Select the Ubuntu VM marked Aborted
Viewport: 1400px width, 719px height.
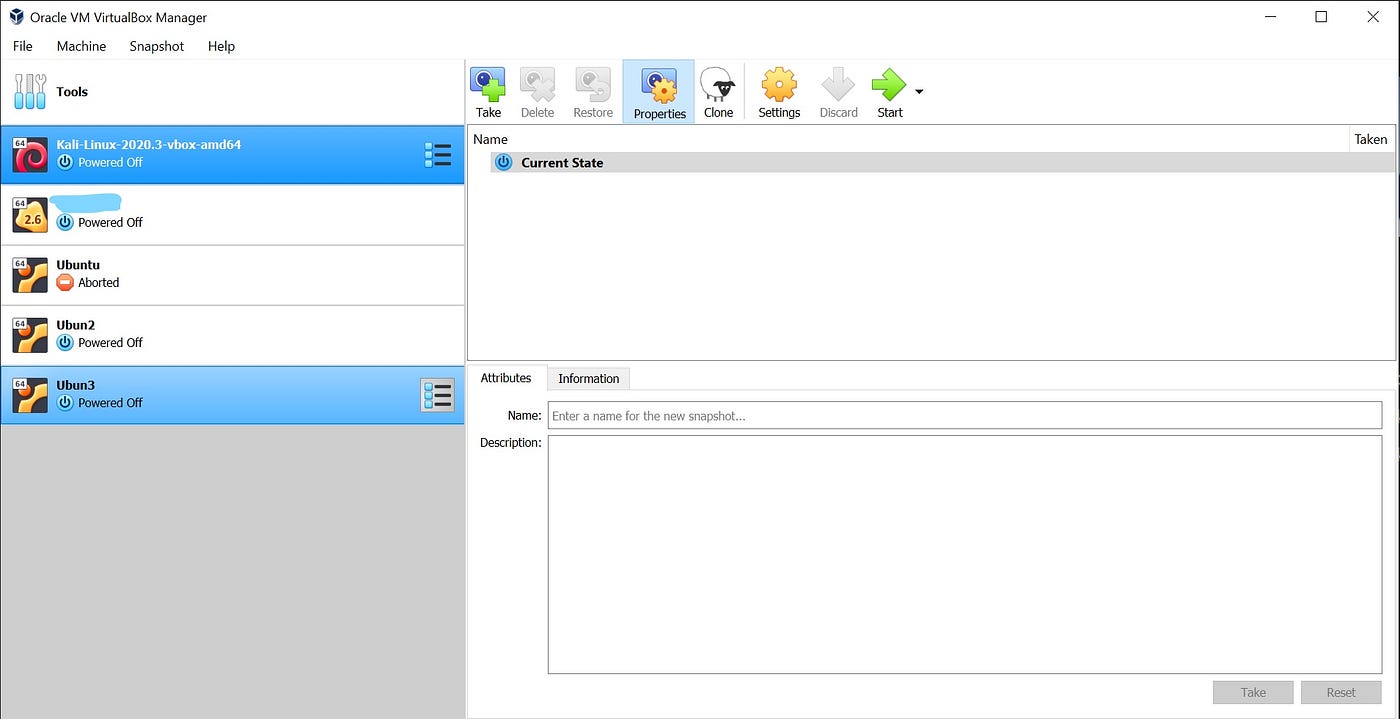click(232, 275)
